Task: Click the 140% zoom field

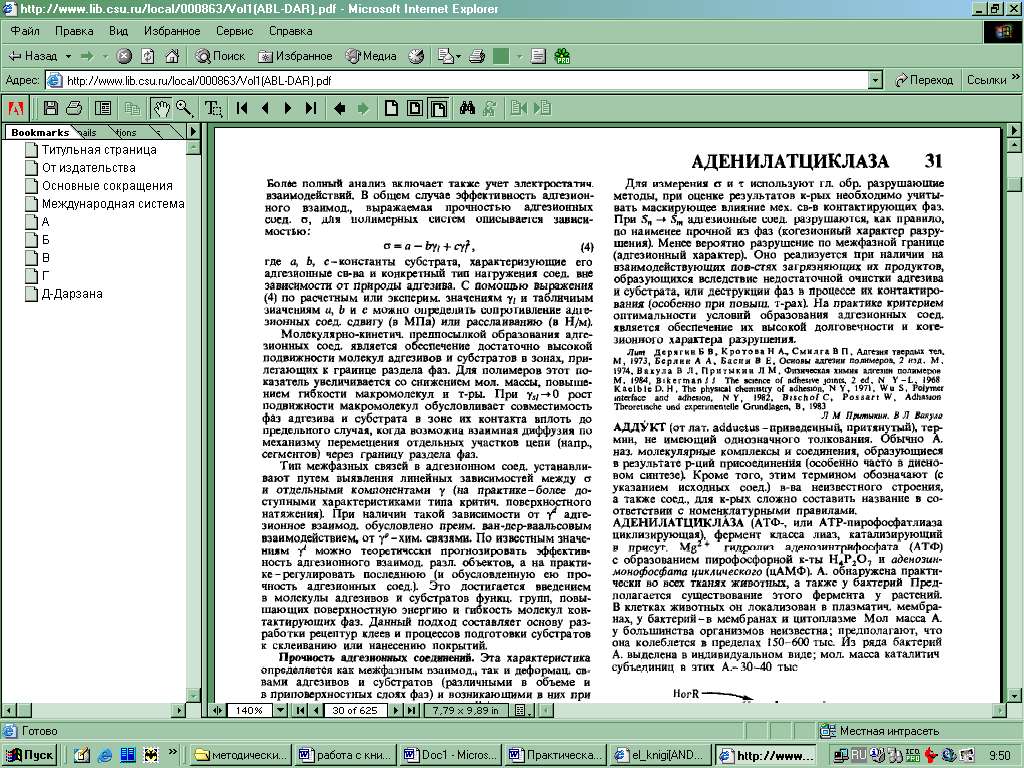Action: point(249,711)
